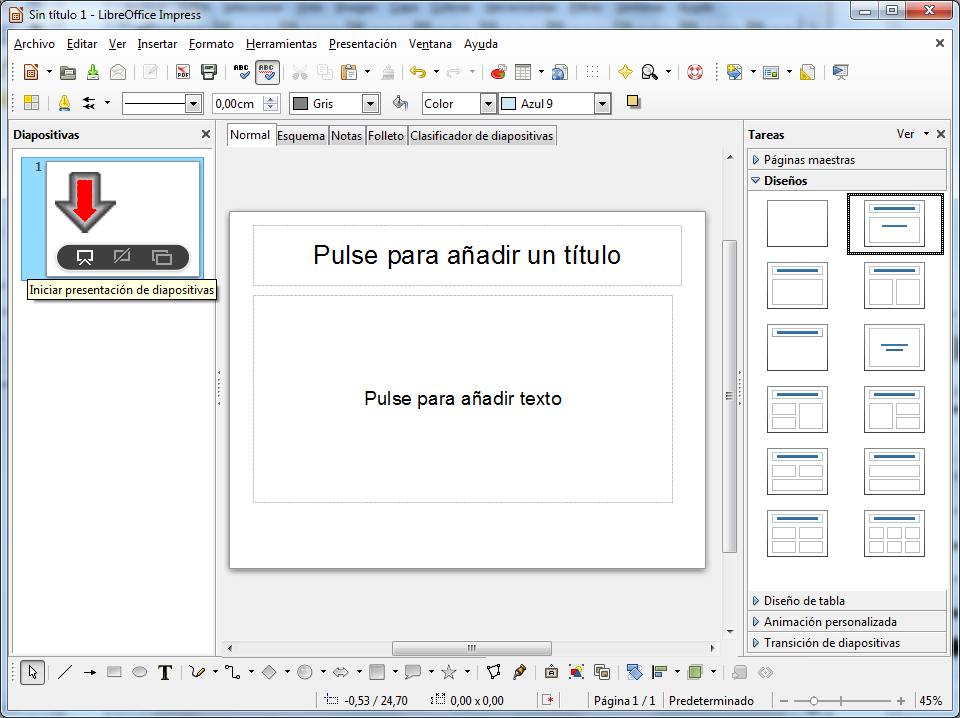Click Hide slide icon on thumbnail overlay
Screen dimensions: 960x718
(122, 256)
